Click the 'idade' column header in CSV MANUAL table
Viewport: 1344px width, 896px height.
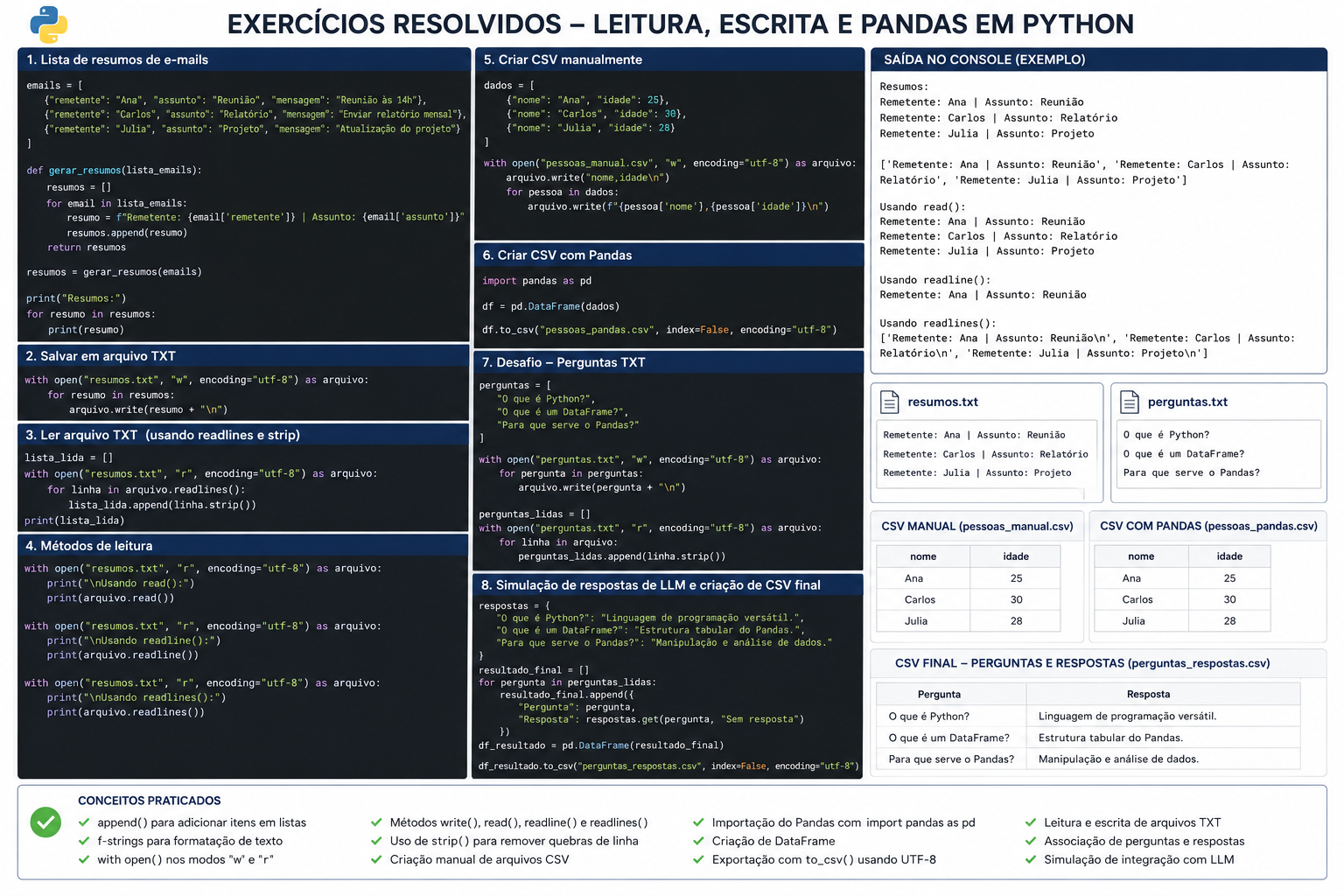coord(1016,556)
